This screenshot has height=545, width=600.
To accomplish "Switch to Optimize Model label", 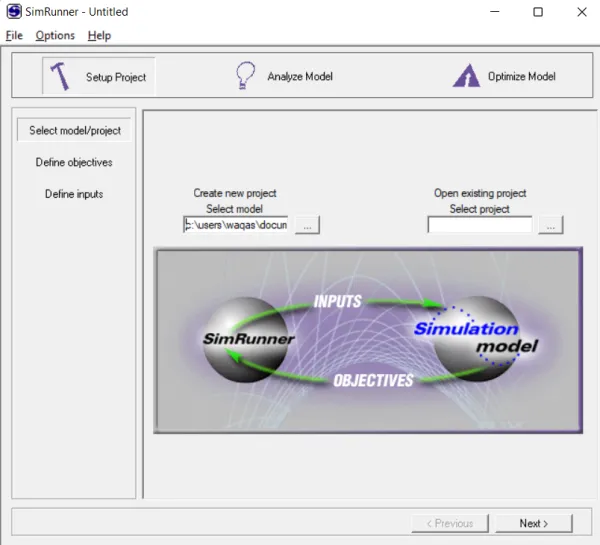I will 522,76.
